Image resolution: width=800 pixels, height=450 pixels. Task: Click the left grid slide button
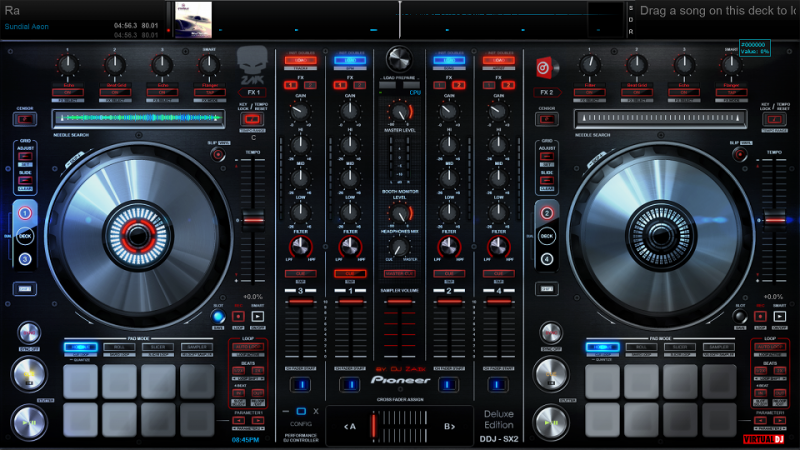[x=25, y=180]
